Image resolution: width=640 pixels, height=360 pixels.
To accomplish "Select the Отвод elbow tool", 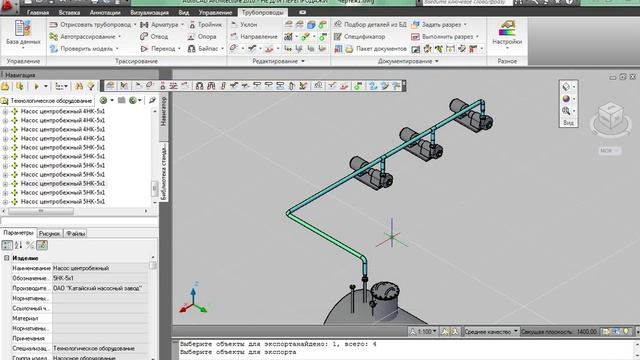I will pos(154,36).
